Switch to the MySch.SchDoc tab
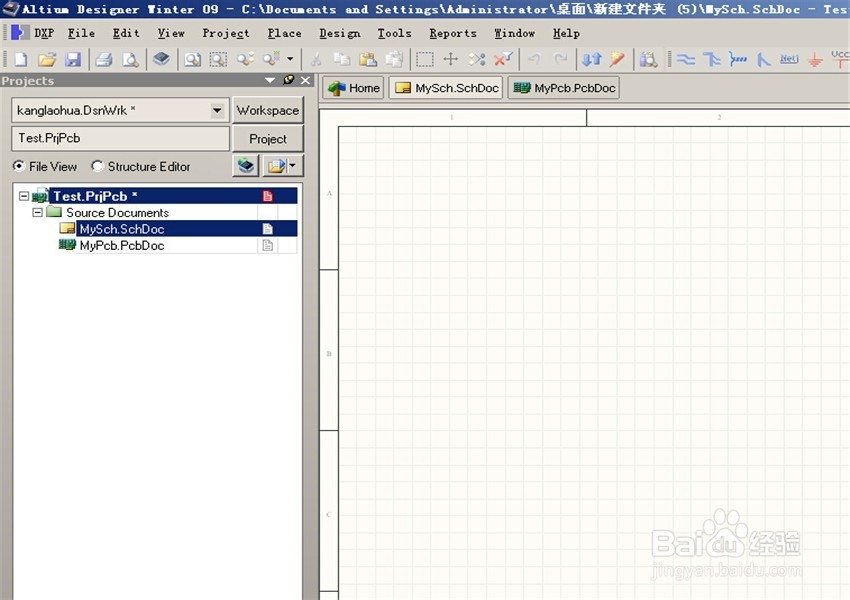The width and height of the screenshot is (850, 600). click(x=446, y=88)
